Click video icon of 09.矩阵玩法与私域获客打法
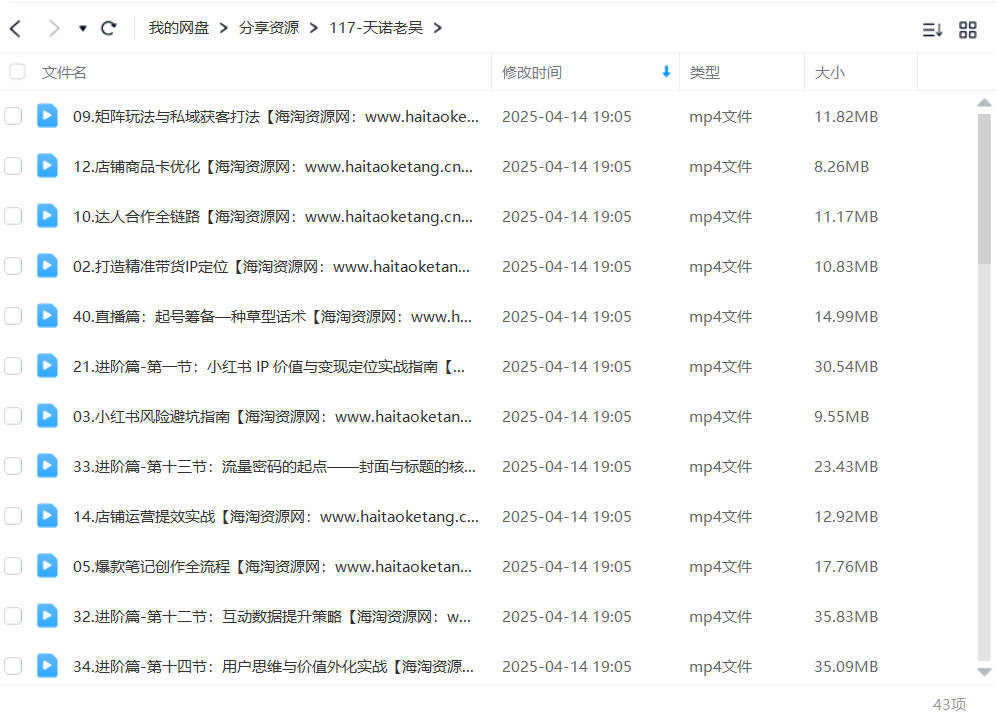The image size is (996, 723). tap(47, 116)
